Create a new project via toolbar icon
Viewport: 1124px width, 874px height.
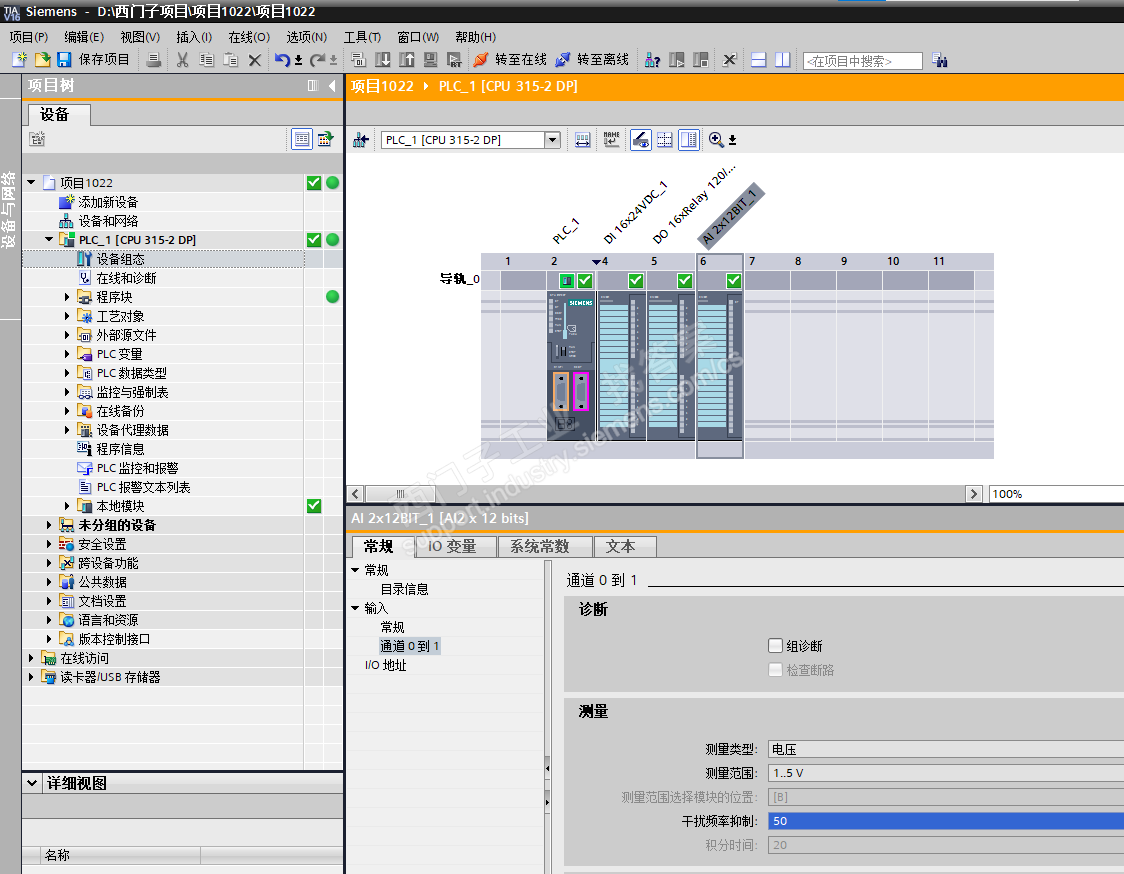click(19, 60)
